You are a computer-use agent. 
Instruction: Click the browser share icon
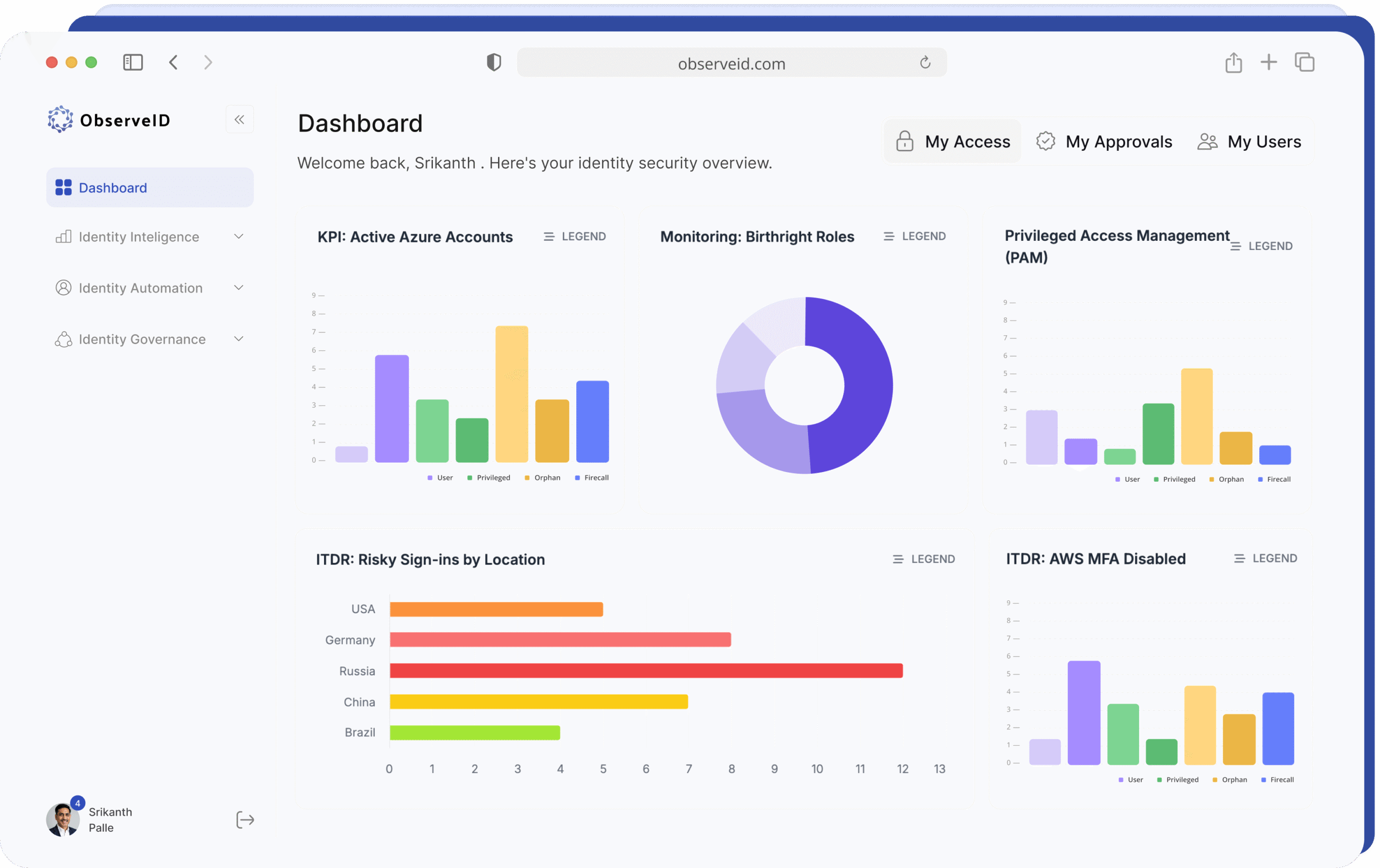coord(1233,63)
